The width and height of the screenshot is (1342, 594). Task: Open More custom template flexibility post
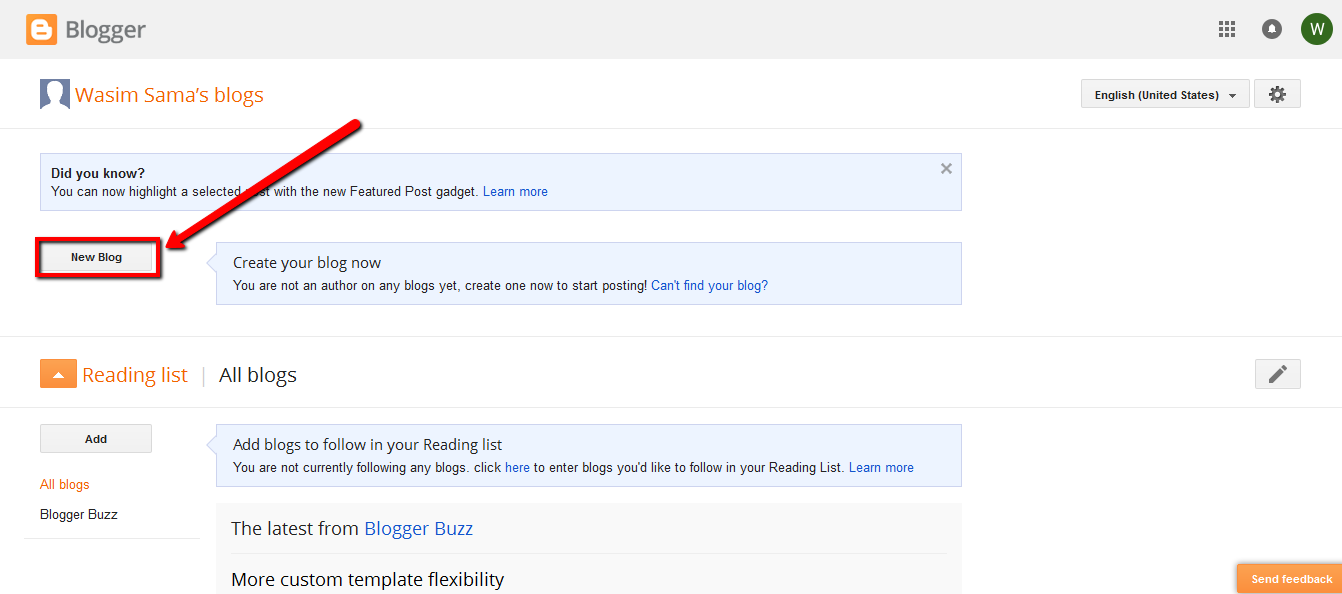367,579
